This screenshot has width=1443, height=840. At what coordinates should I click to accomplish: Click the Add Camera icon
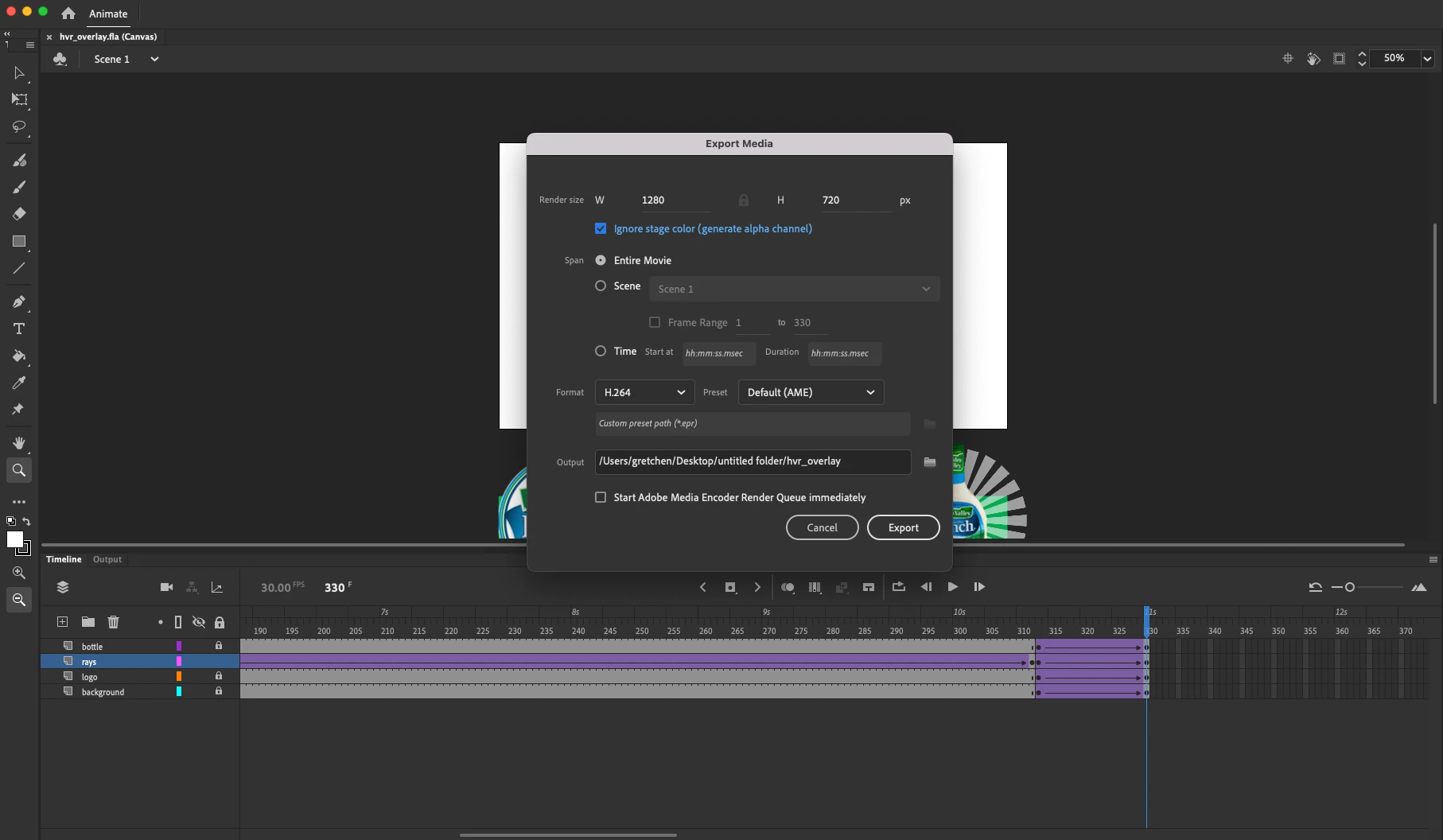pyautogui.click(x=166, y=587)
